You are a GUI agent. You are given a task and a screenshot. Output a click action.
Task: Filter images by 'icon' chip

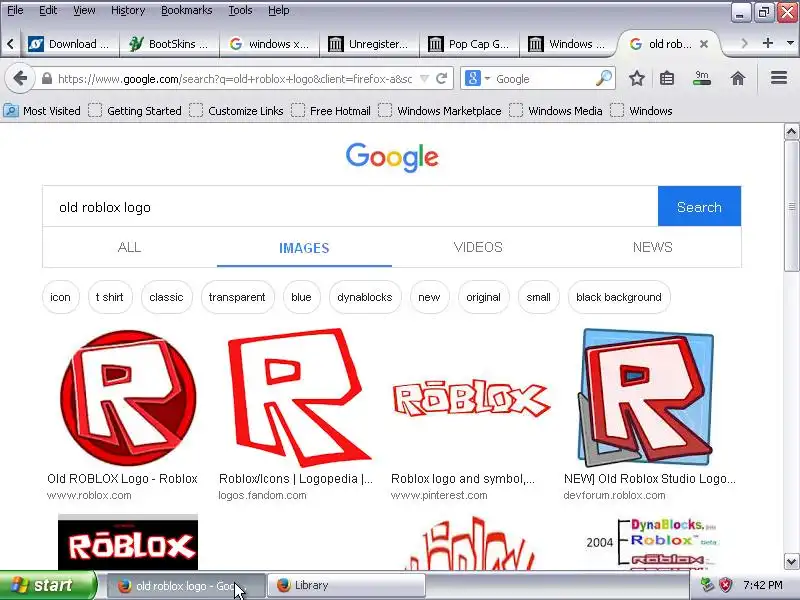(x=60, y=297)
